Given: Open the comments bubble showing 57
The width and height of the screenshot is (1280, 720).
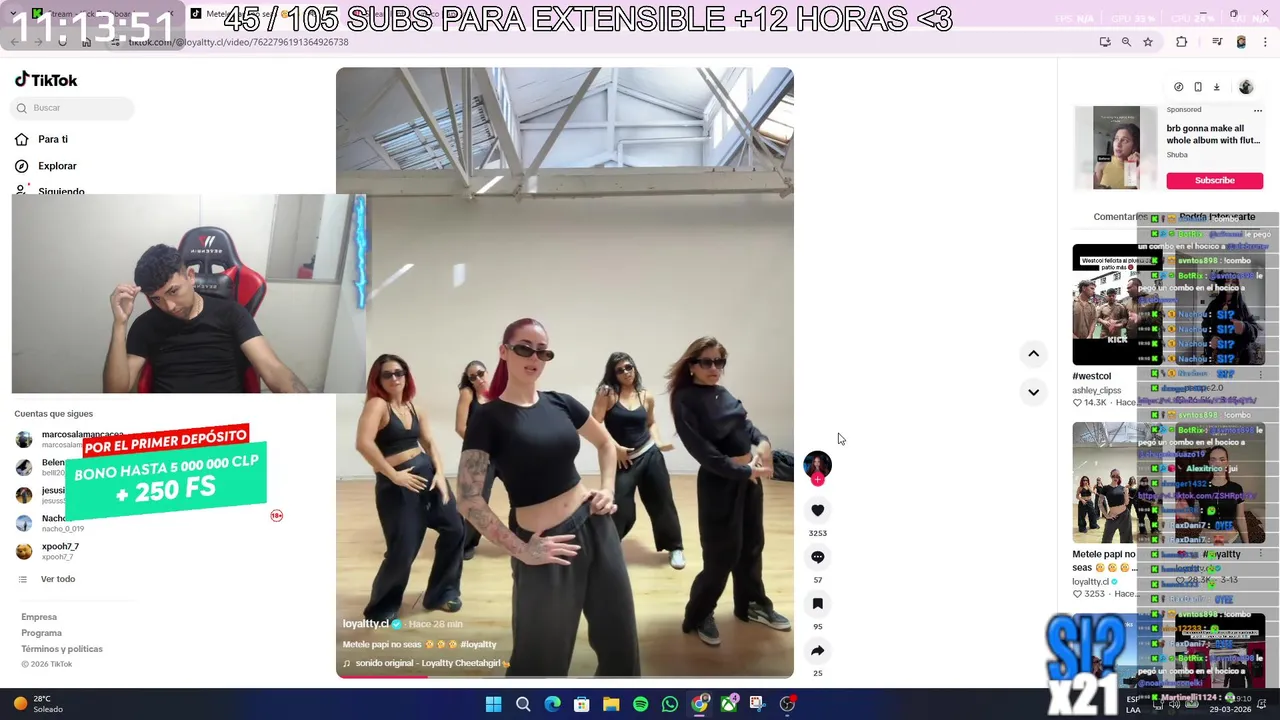Looking at the screenshot, I should (817, 557).
